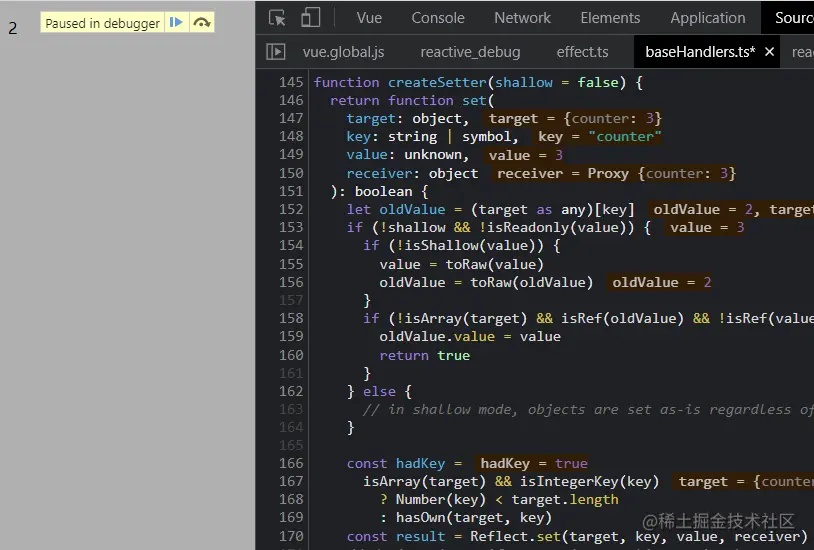The height and width of the screenshot is (550, 814).
Task: Click 'isIntegerKey(key)' on line 167
Action: 589,481
